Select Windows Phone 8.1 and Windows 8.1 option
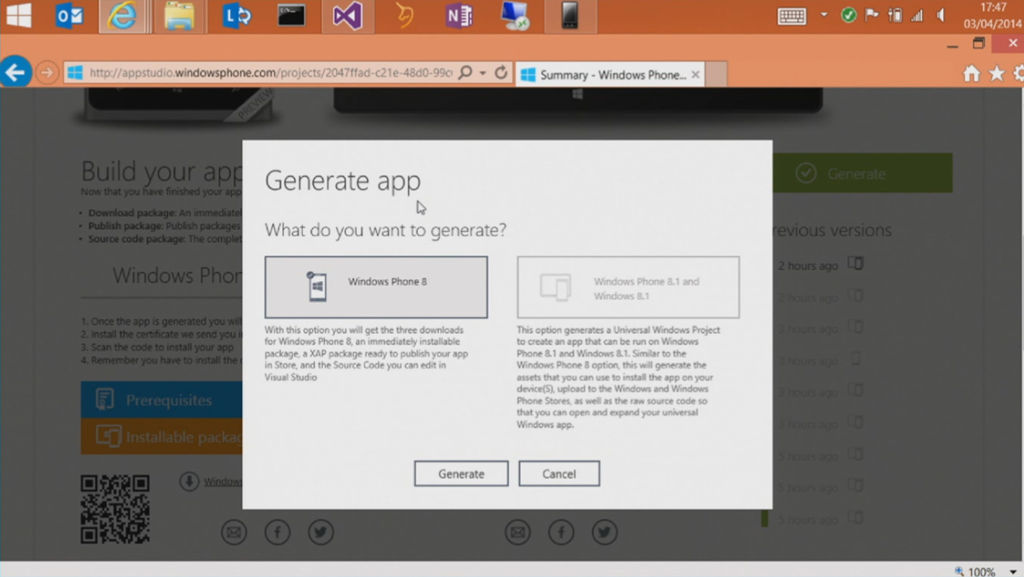The width and height of the screenshot is (1024, 577). tap(628, 287)
